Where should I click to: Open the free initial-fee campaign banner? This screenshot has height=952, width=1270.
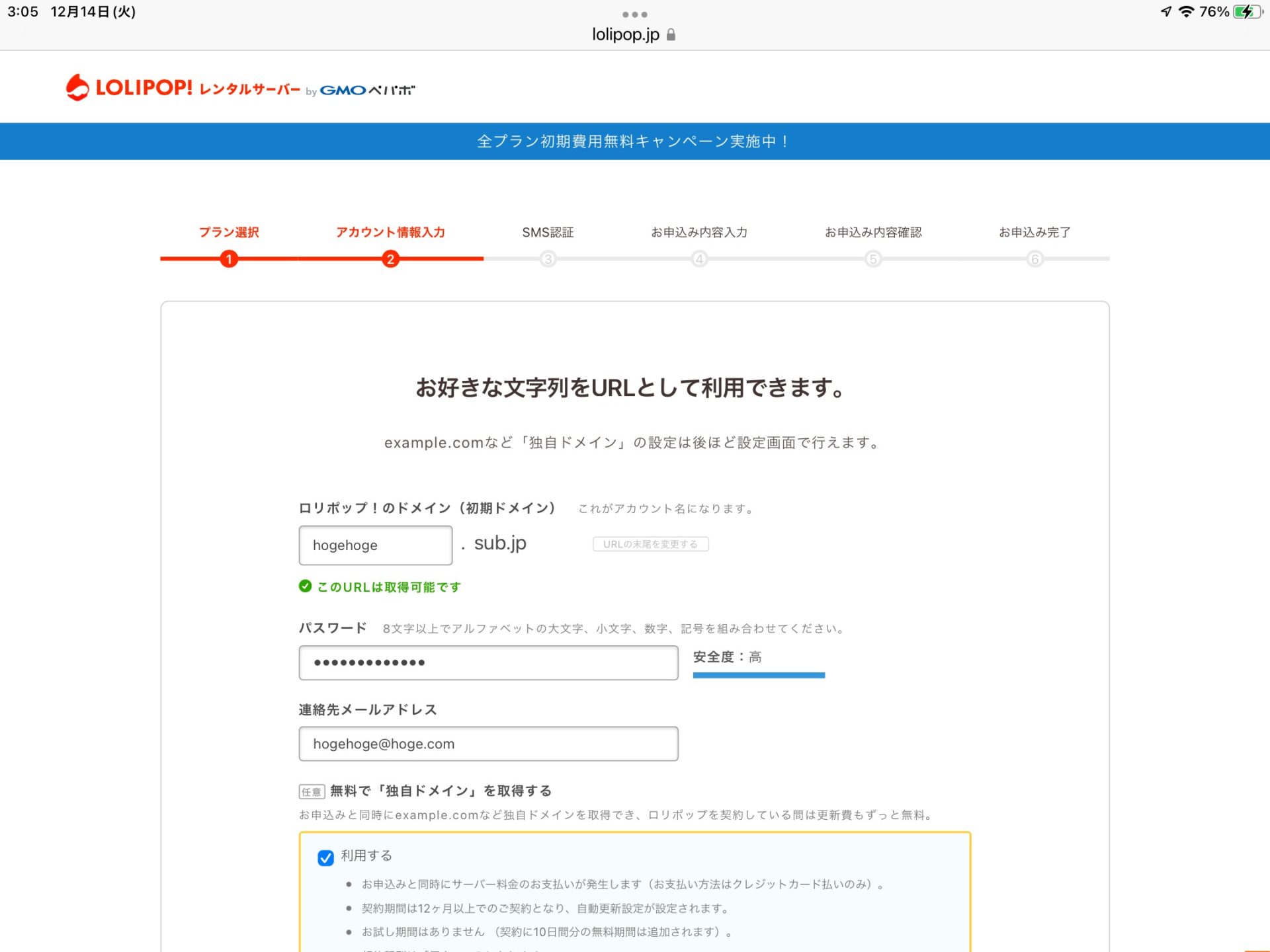[634, 141]
